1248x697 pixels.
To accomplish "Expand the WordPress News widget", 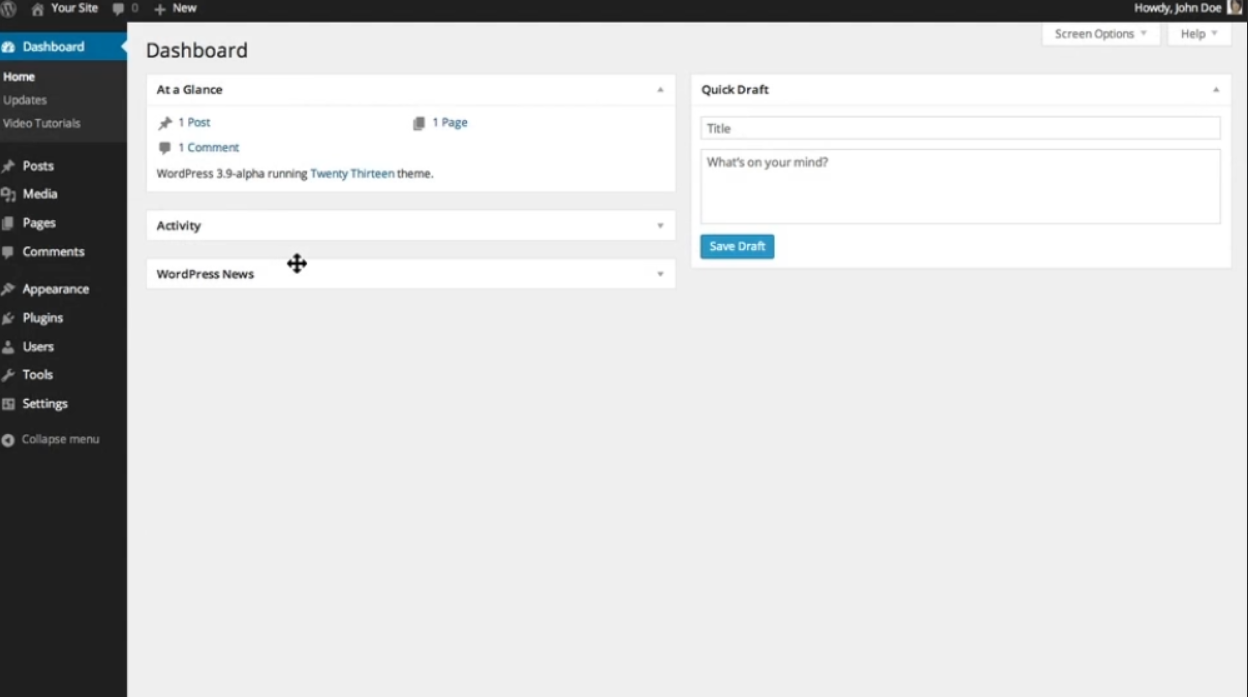I will pos(660,274).
